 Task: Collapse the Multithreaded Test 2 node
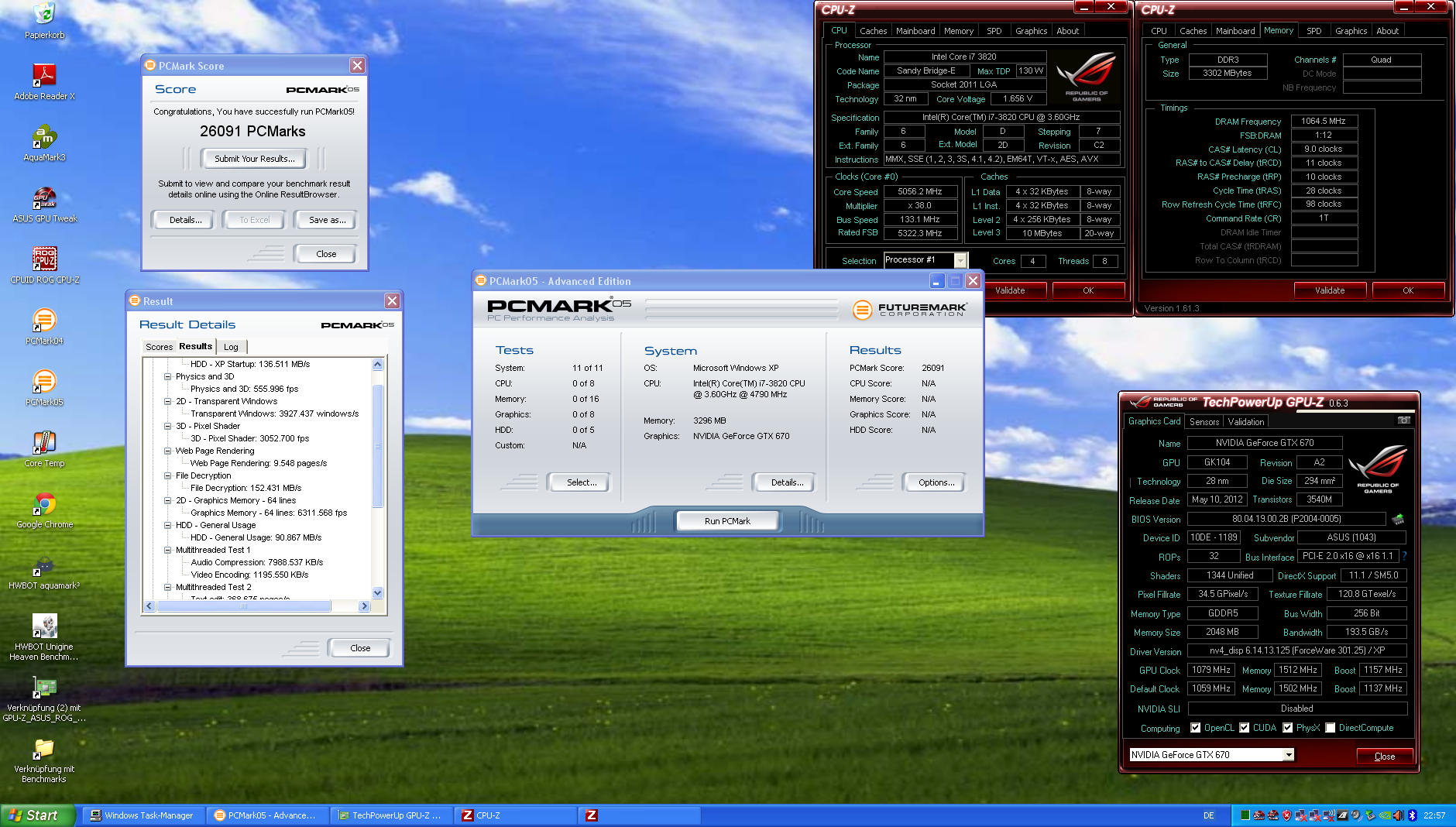pyautogui.click(x=167, y=587)
